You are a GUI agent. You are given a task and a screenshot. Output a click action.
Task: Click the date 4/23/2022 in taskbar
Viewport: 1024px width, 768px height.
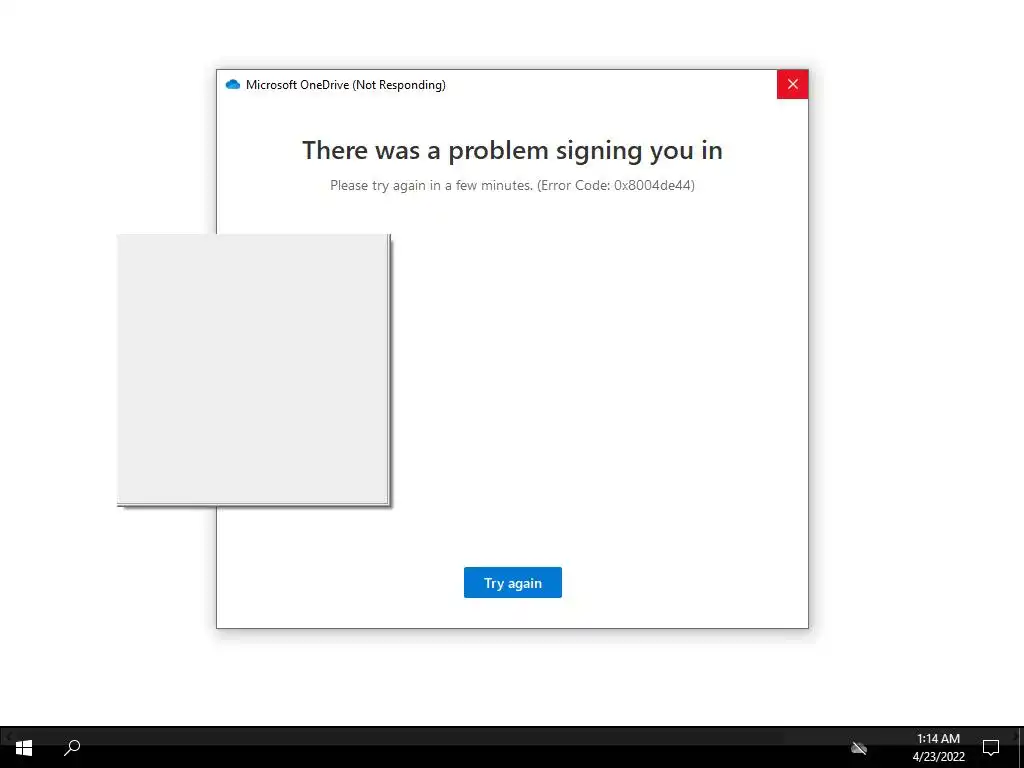pos(938,757)
